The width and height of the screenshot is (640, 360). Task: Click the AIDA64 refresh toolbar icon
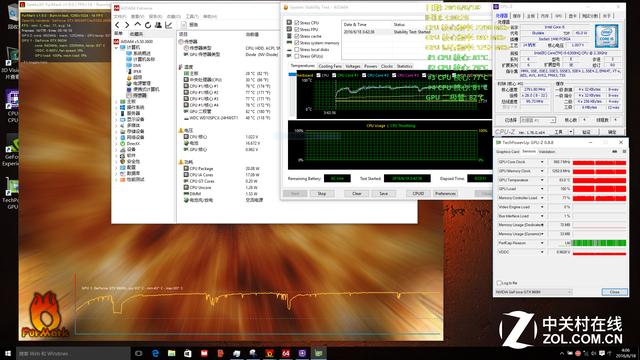tap(148, 25)
